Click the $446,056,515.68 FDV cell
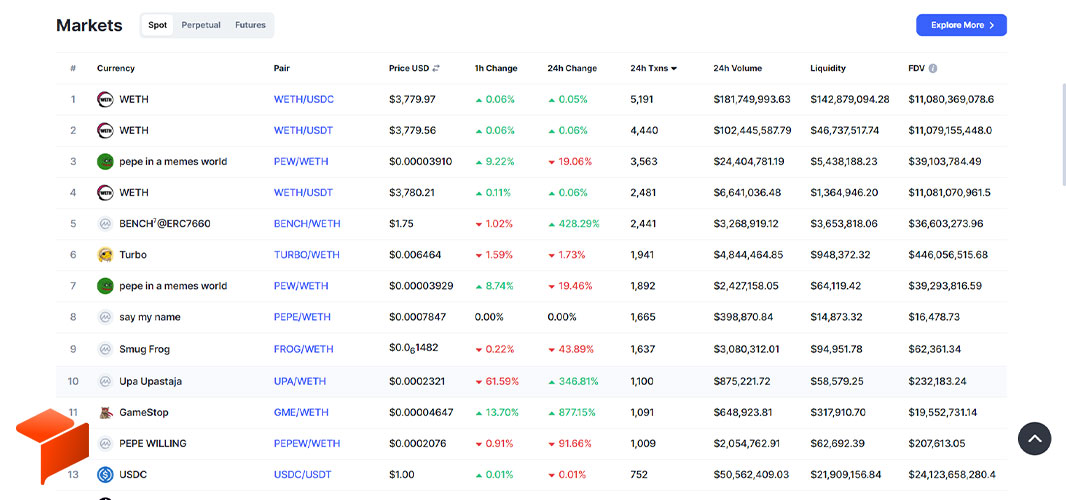The image size is (1066, 500). click(948, 254)
